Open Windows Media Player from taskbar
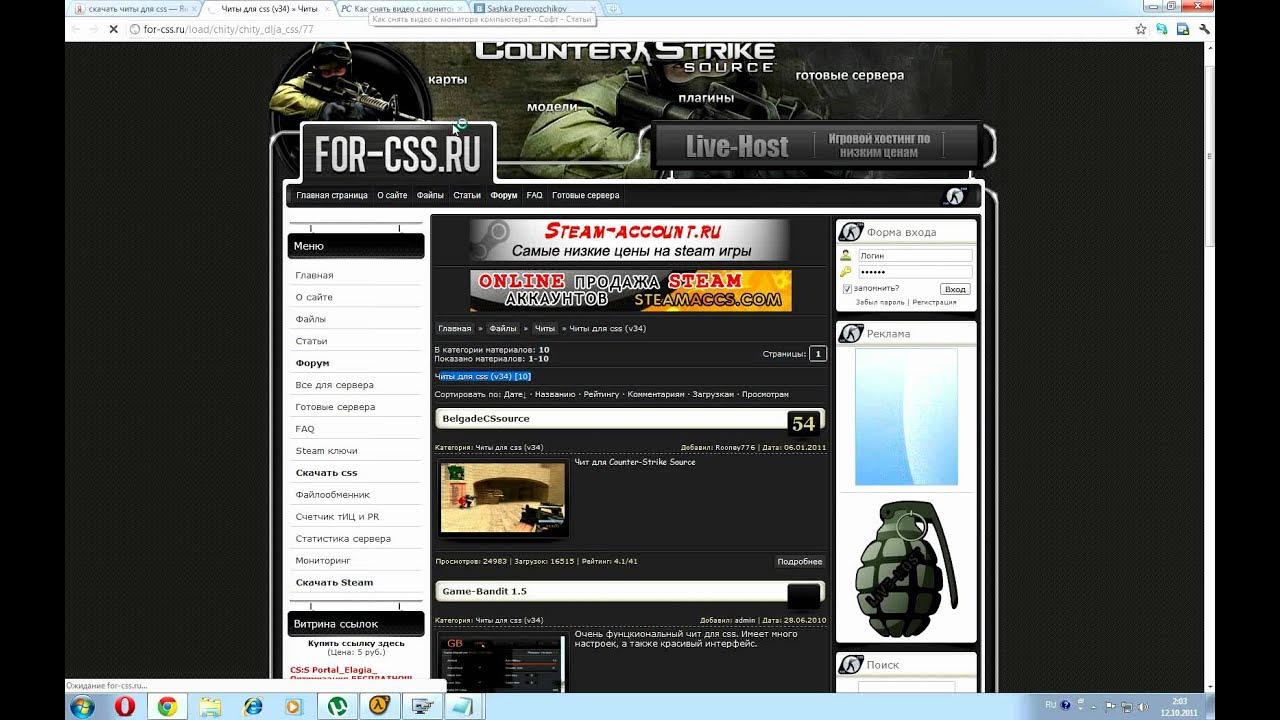This screenshot has height=720, width=1280. pyautogui.click(x=294, y=706)
